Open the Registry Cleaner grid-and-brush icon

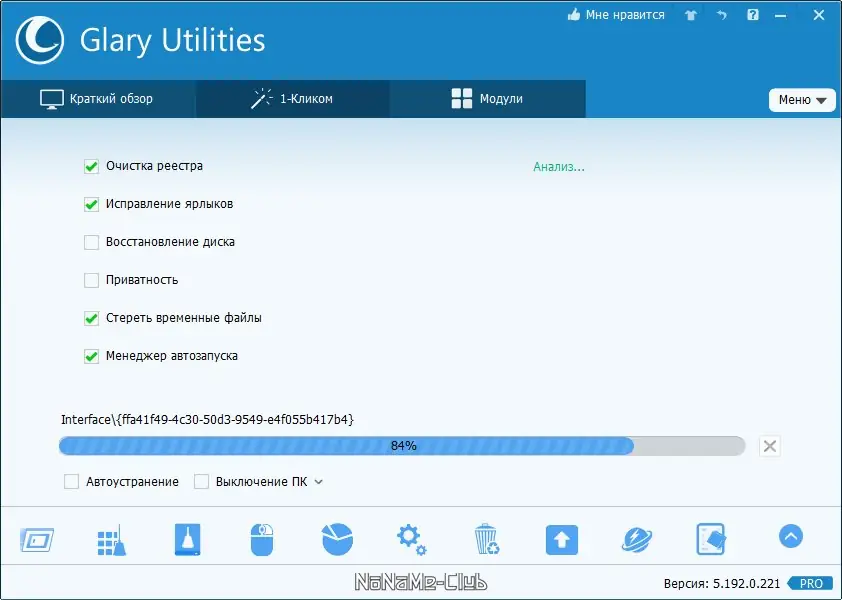pyautogui.click(x=112, y=540)
